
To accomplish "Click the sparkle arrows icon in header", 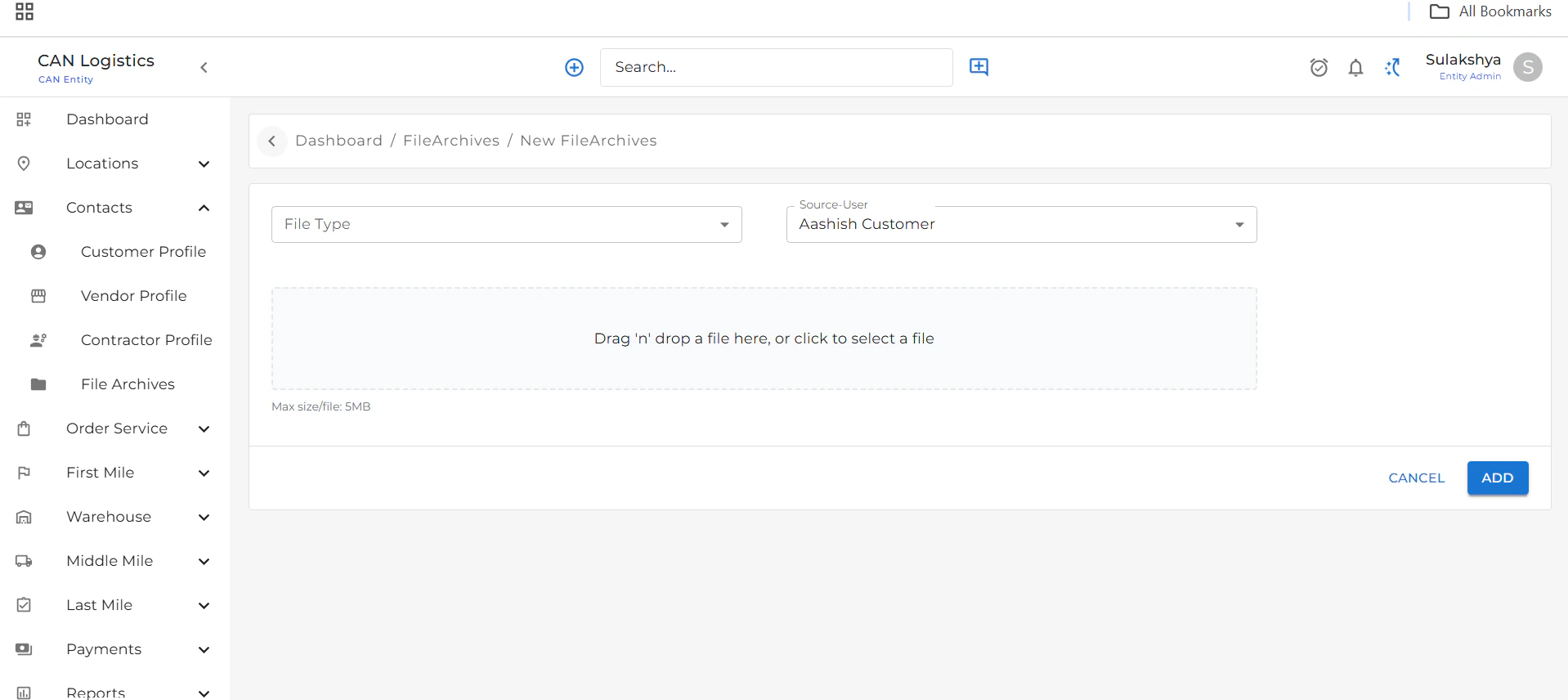I will 1393,67.
